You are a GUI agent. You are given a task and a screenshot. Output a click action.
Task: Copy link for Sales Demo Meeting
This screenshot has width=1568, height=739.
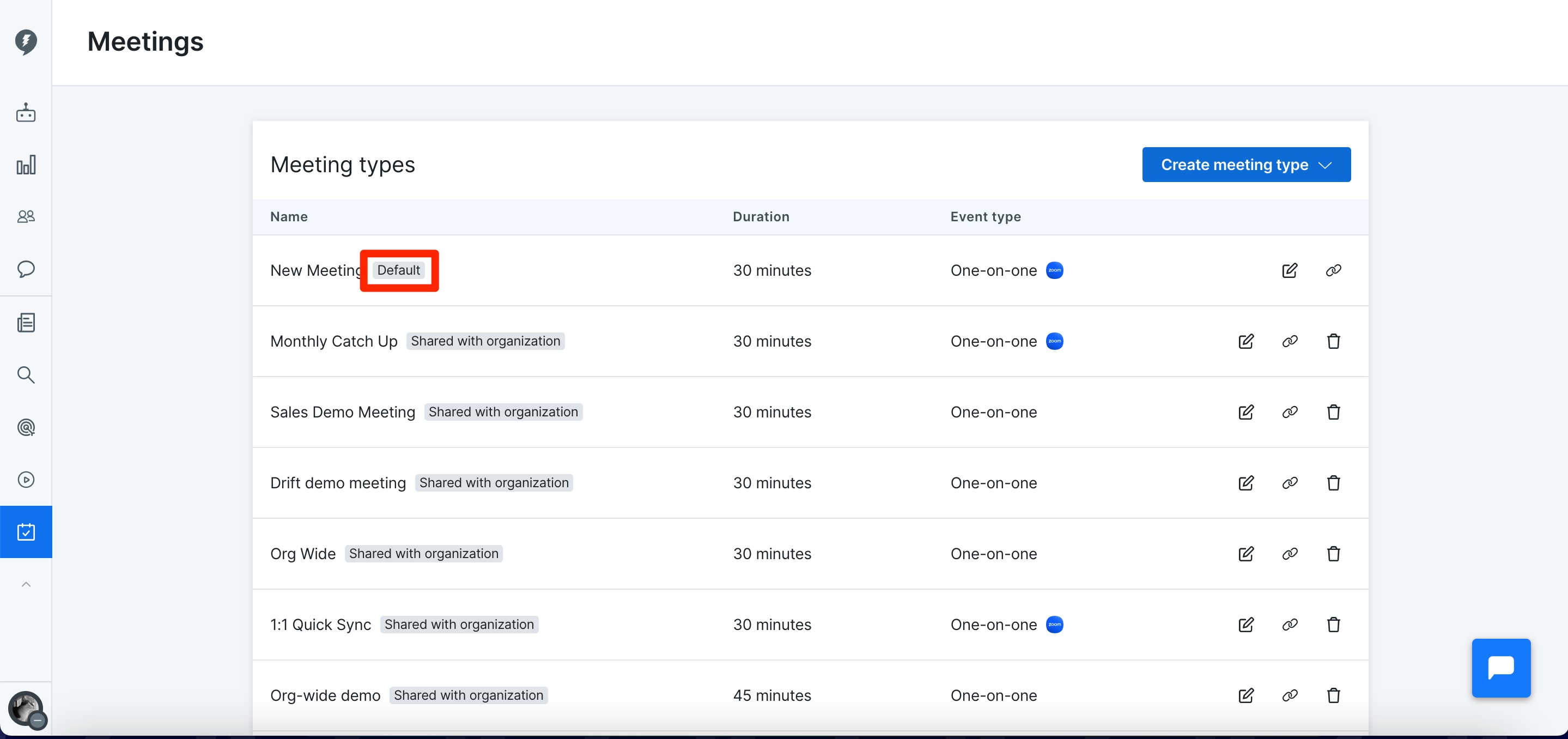coord(1289,412)
